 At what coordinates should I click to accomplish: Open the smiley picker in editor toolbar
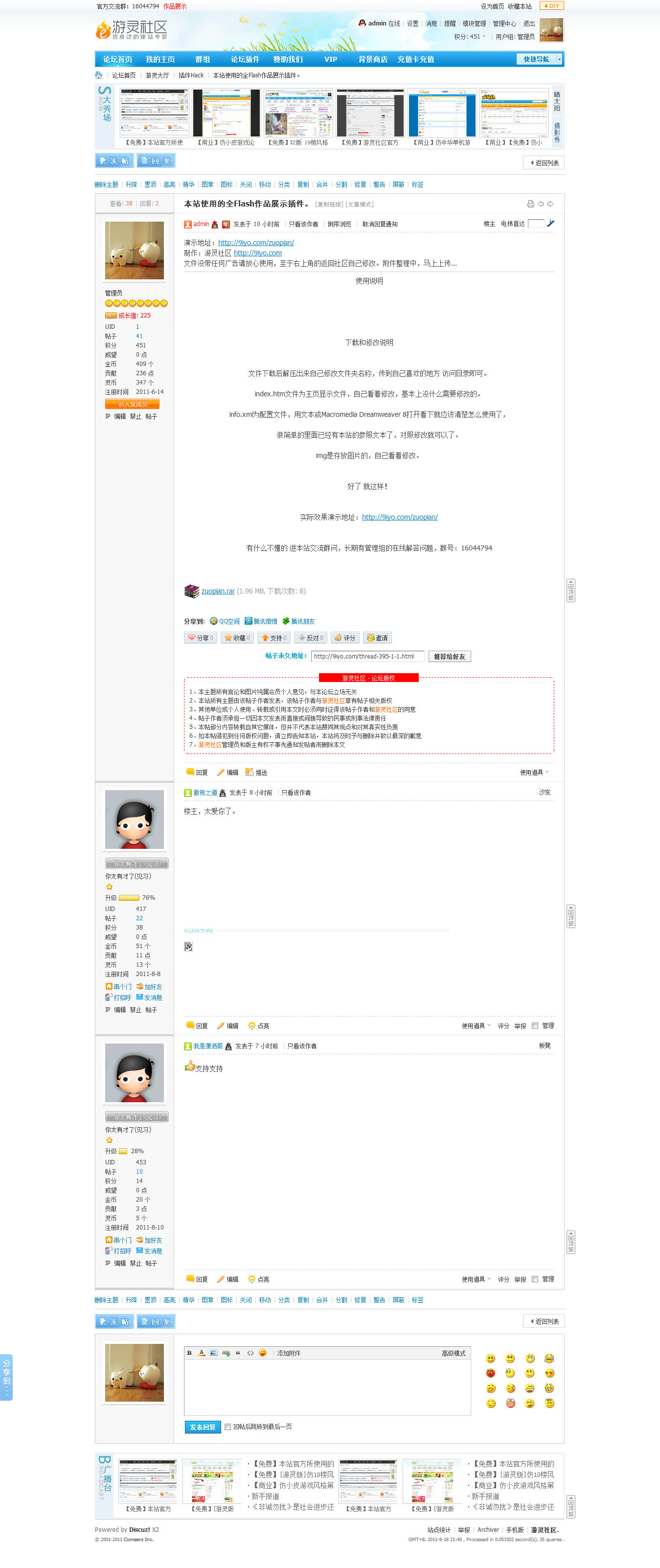click(262, 1353)
